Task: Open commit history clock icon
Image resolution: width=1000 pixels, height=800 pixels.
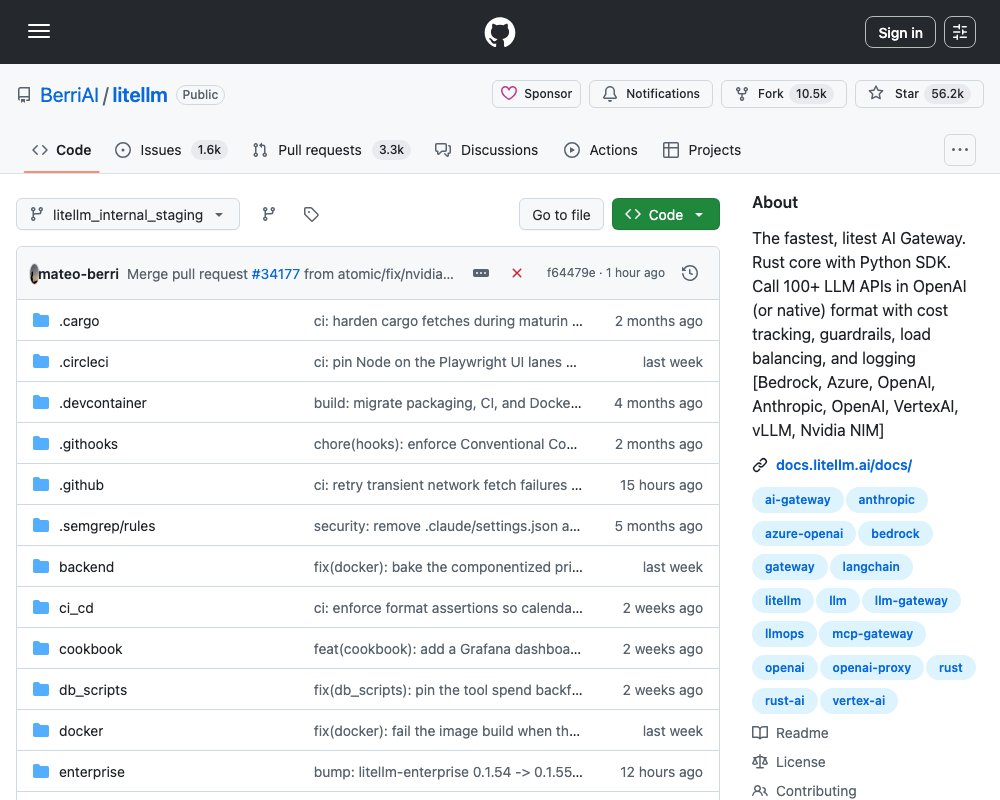Action: [689, 273]
